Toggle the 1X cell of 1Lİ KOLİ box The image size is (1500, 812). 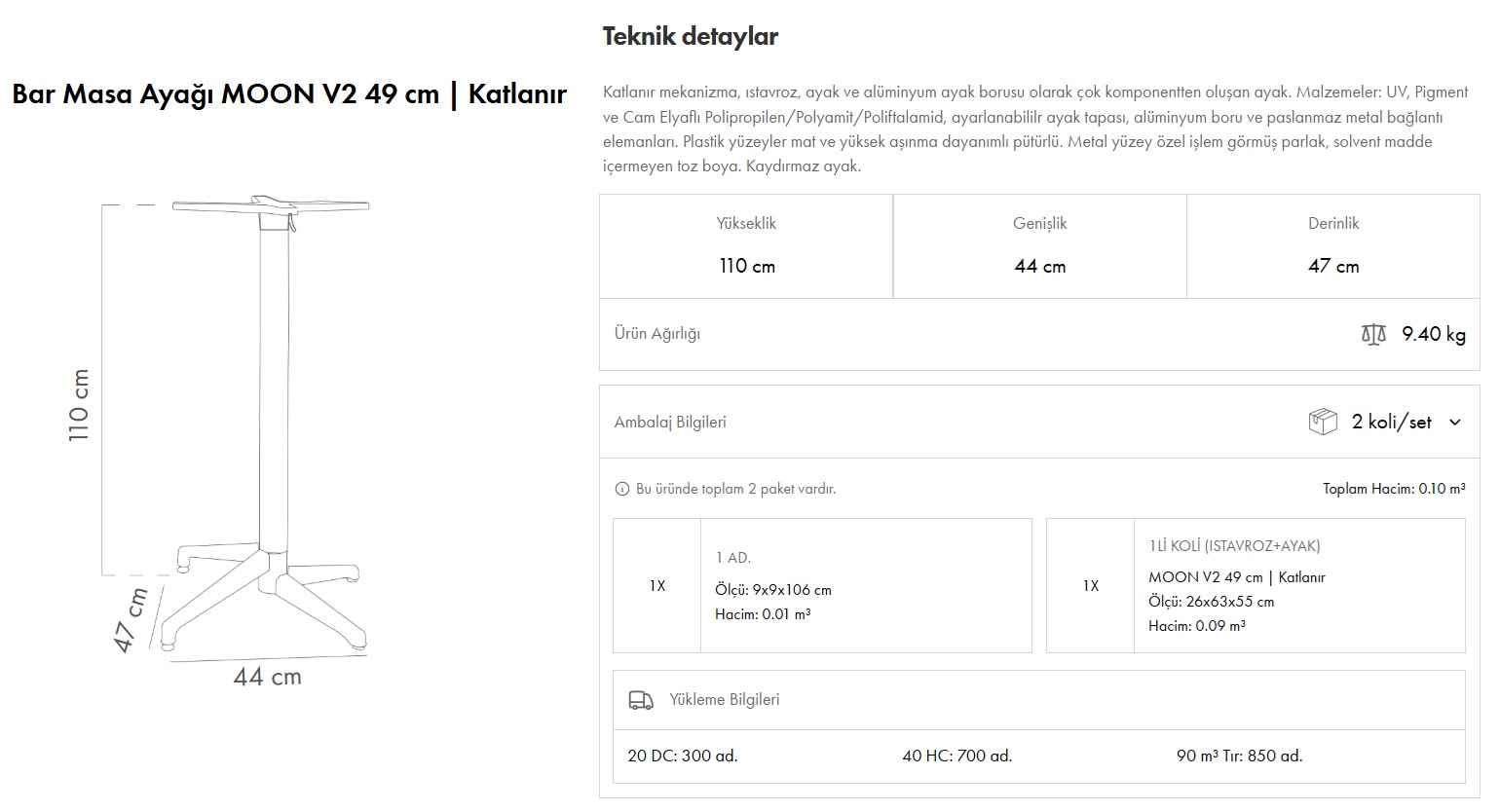[x=1091, y=585]
